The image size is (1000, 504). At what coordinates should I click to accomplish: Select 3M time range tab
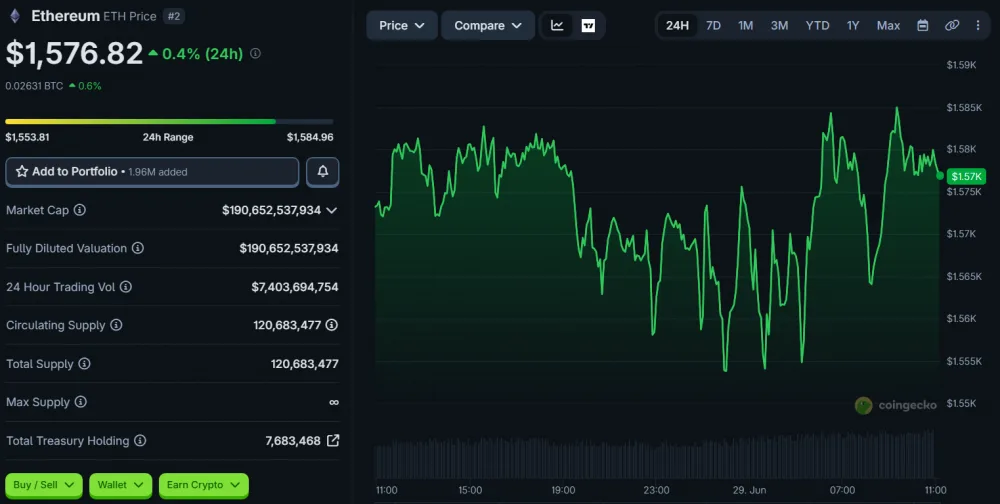pos(779,26)
